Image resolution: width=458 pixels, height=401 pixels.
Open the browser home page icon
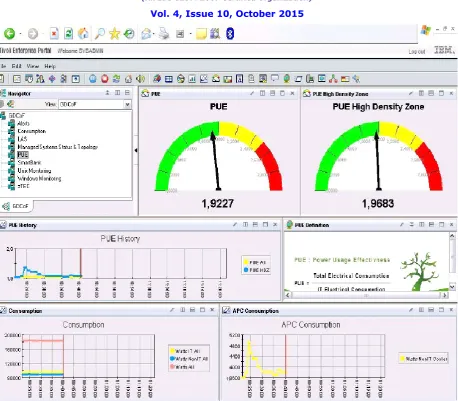[x=83, y=33]
